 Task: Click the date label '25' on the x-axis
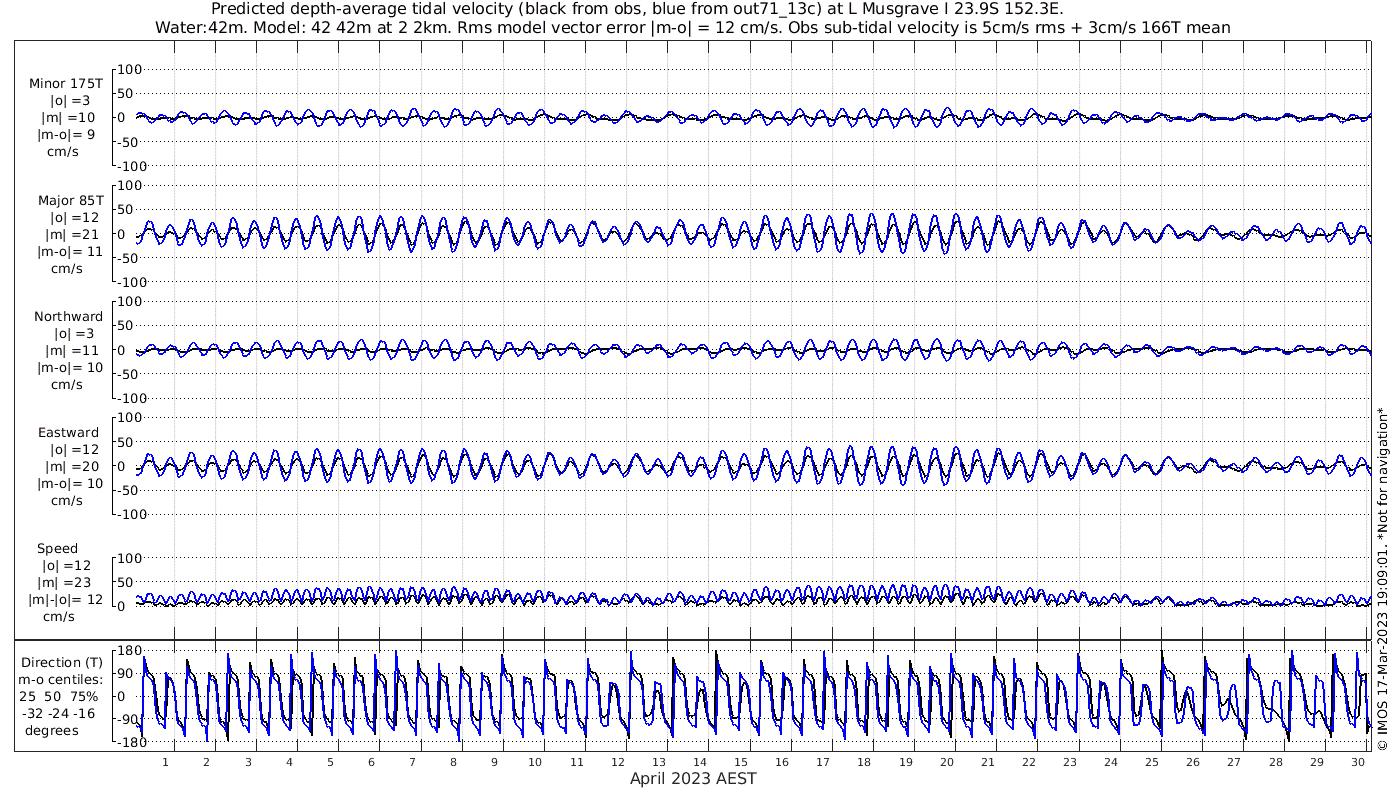(1152, 762)
